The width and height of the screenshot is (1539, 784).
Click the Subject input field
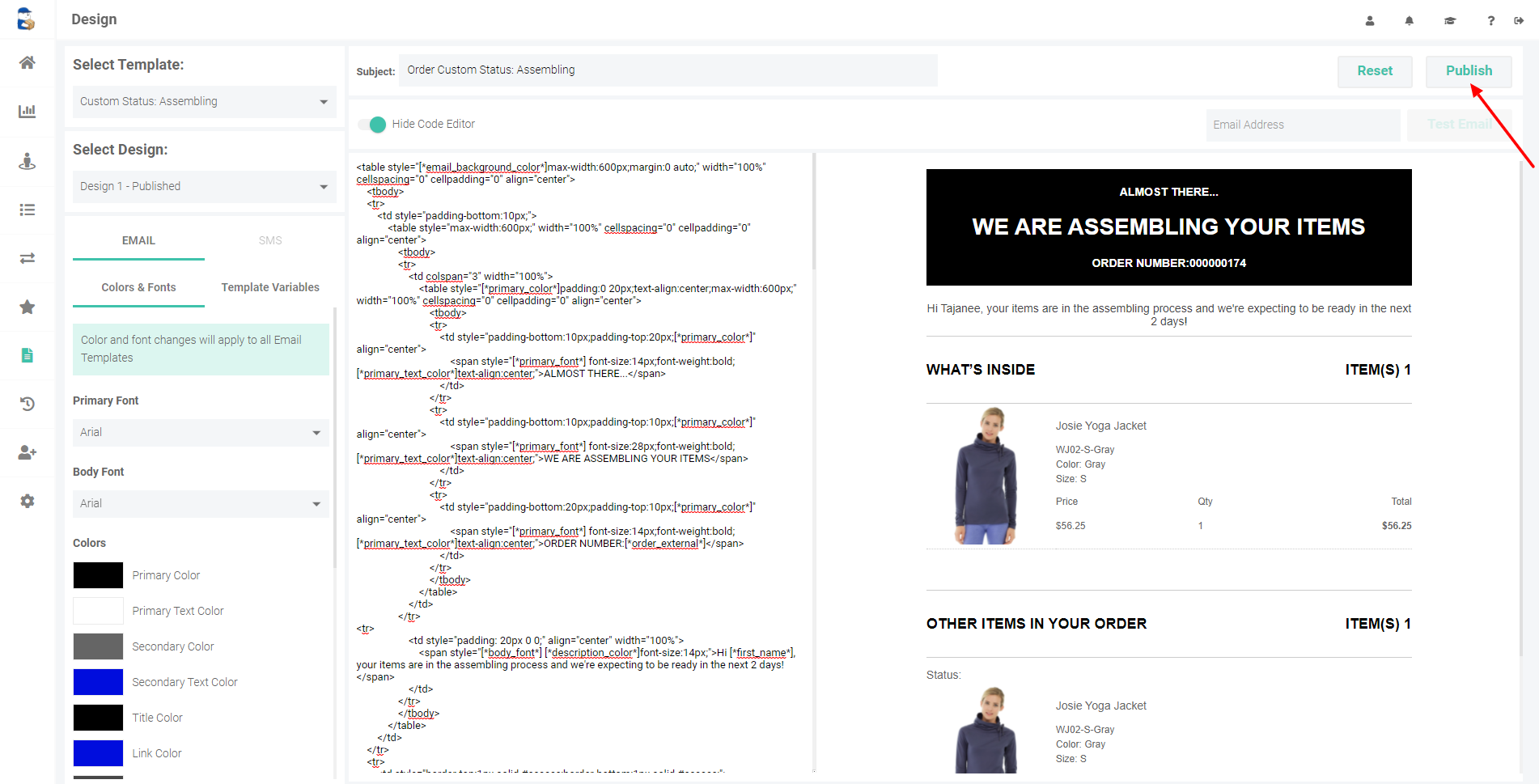pyautogui.click(x=668, y=70)
